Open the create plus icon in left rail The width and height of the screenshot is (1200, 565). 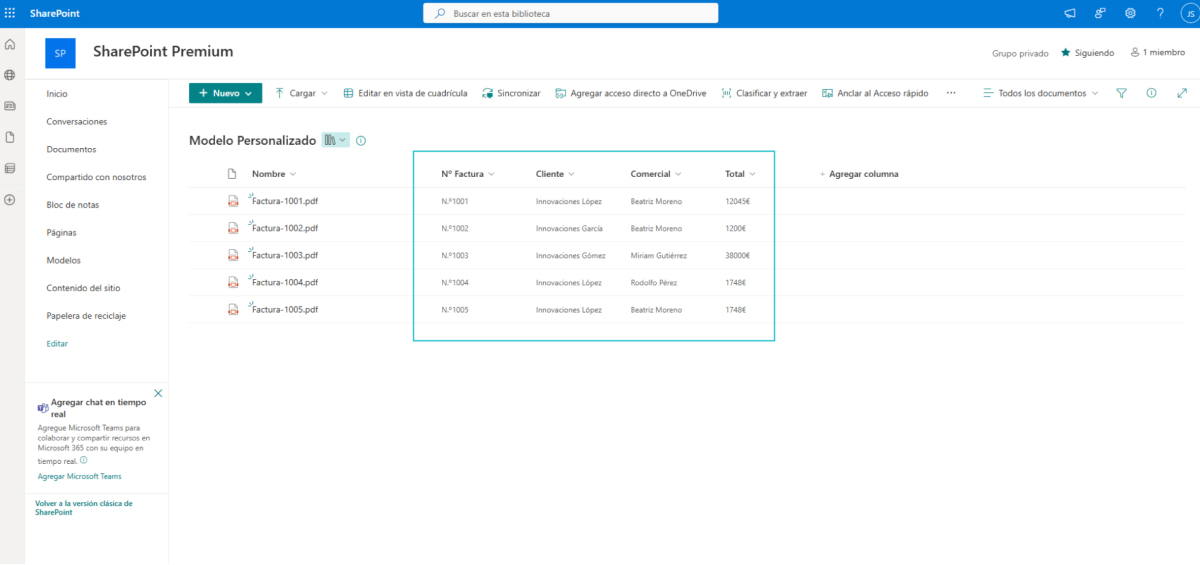pyautogui.click(x=10, y=200)
